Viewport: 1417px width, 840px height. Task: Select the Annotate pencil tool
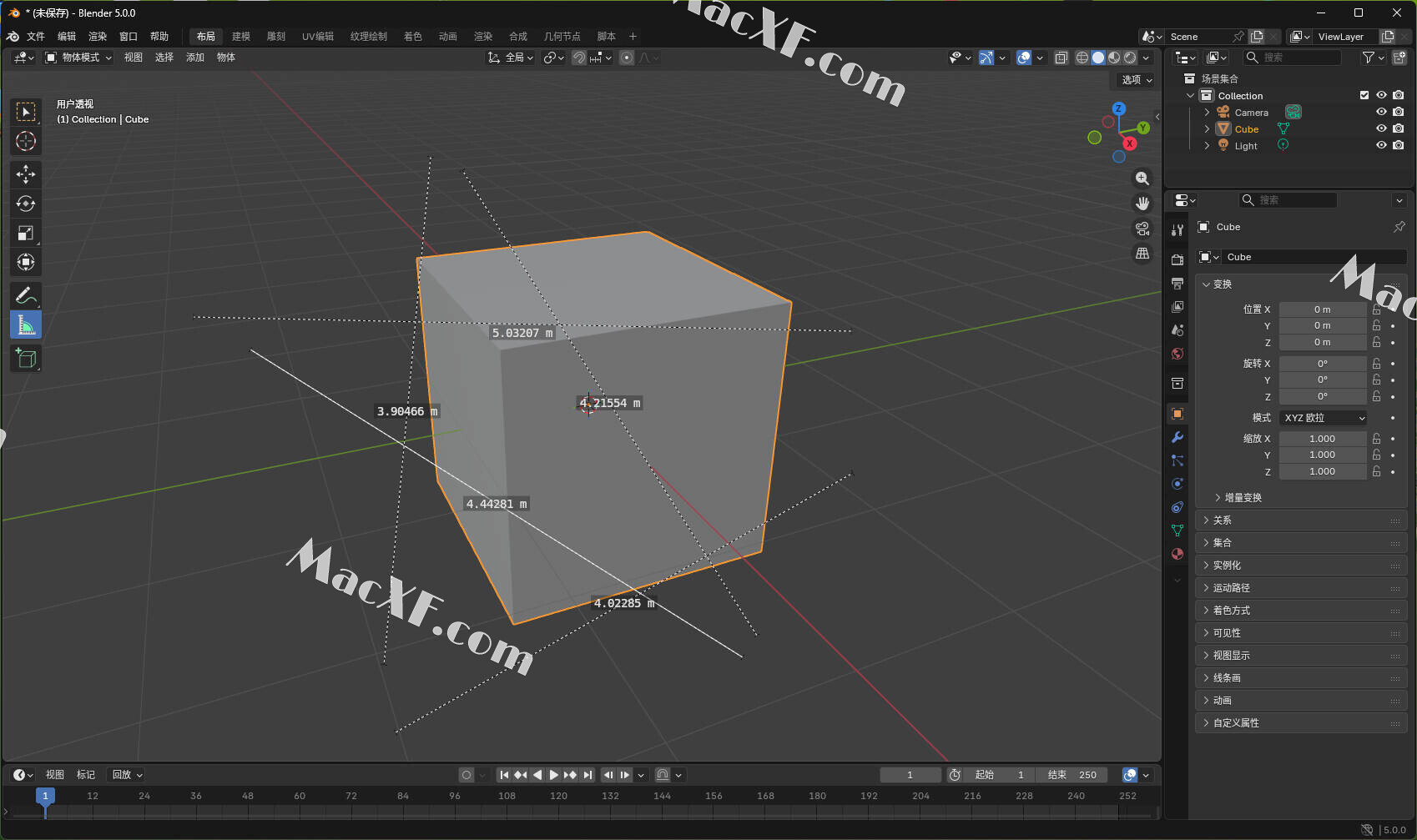[26, 295]
